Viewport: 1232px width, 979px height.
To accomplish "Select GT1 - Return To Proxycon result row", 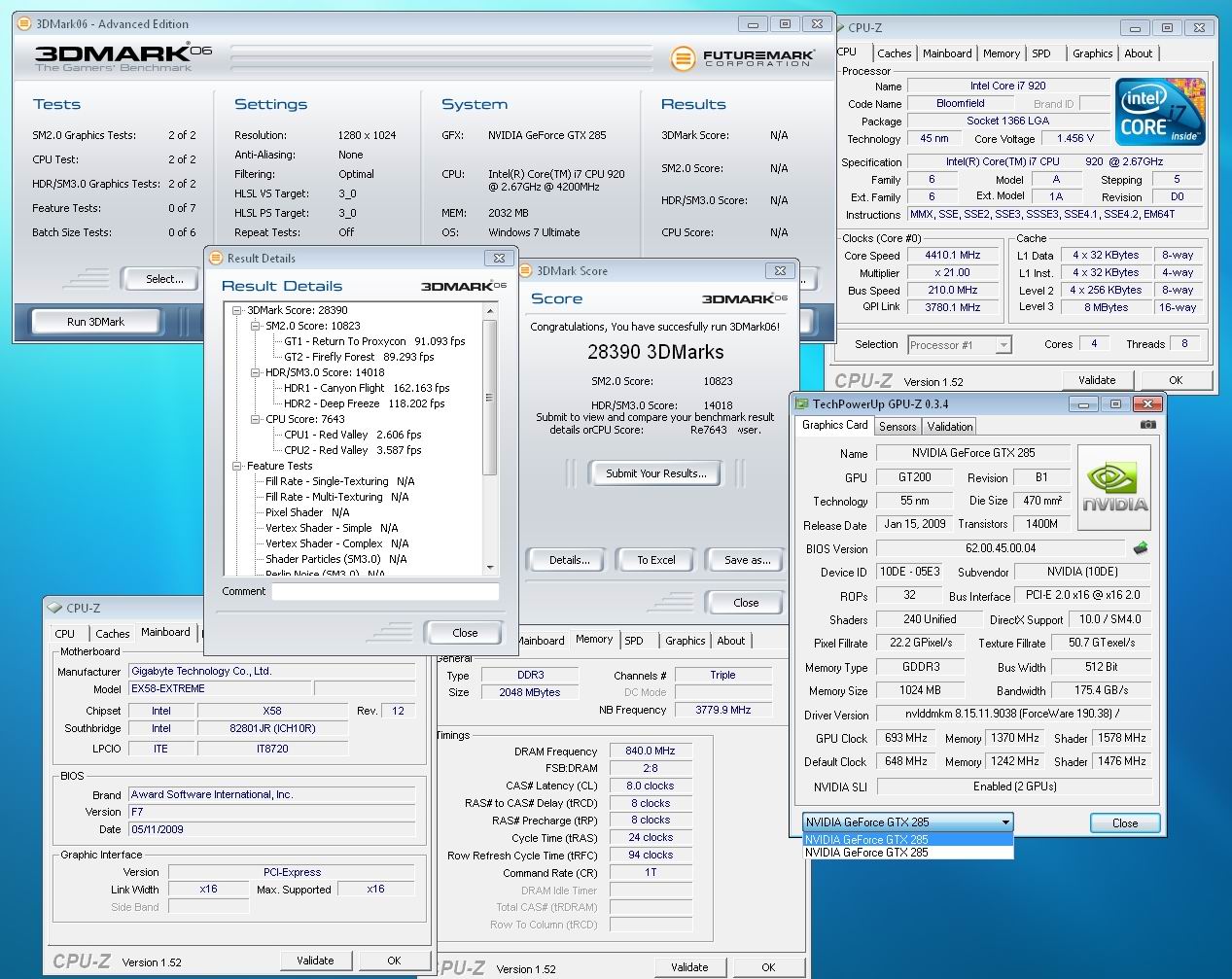I will (x=374, y=341).
